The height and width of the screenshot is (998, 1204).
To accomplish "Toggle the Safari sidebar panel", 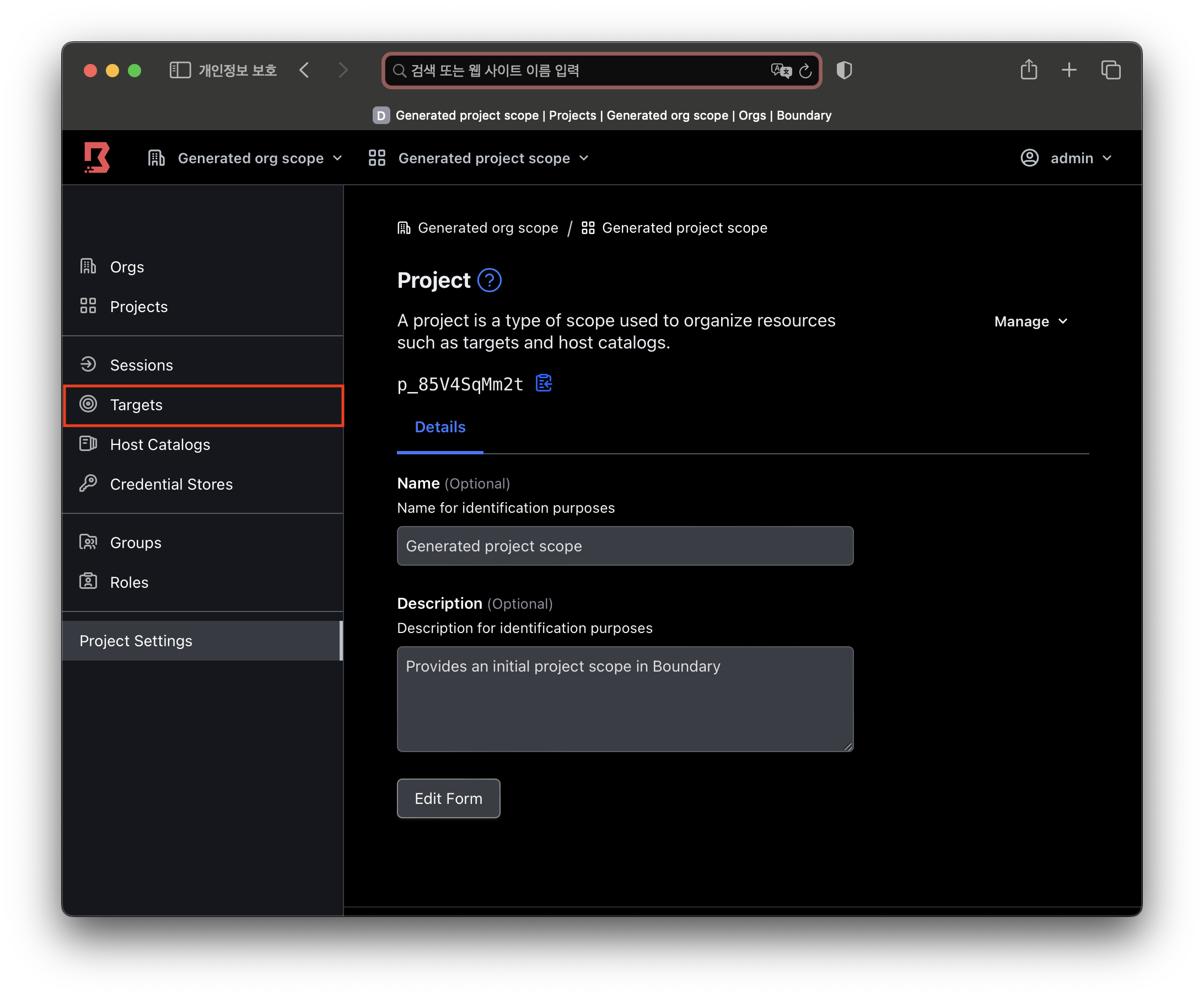I will click(x=180, y=70).
